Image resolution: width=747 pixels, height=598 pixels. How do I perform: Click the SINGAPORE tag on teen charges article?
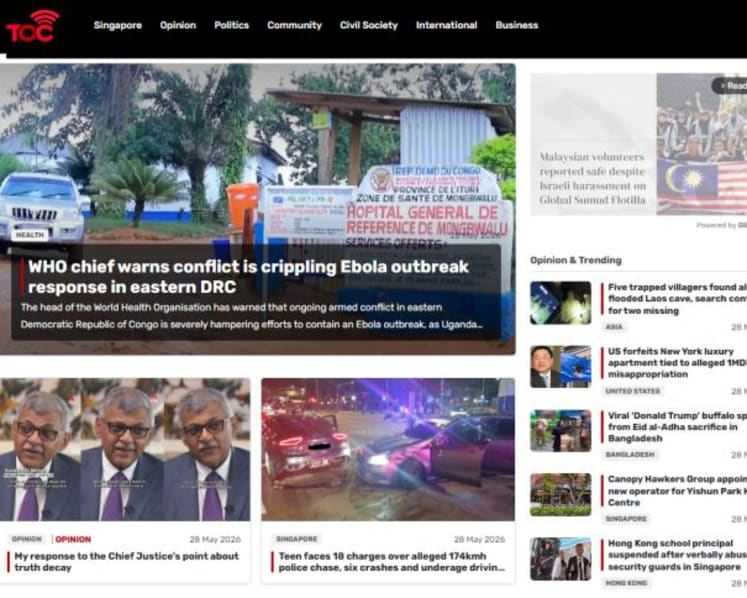coord(297,539)
